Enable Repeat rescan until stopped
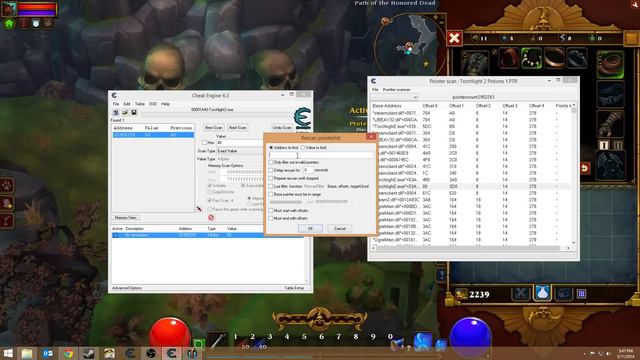This screenshot has height=360, width=640. [x=271, y=178]
